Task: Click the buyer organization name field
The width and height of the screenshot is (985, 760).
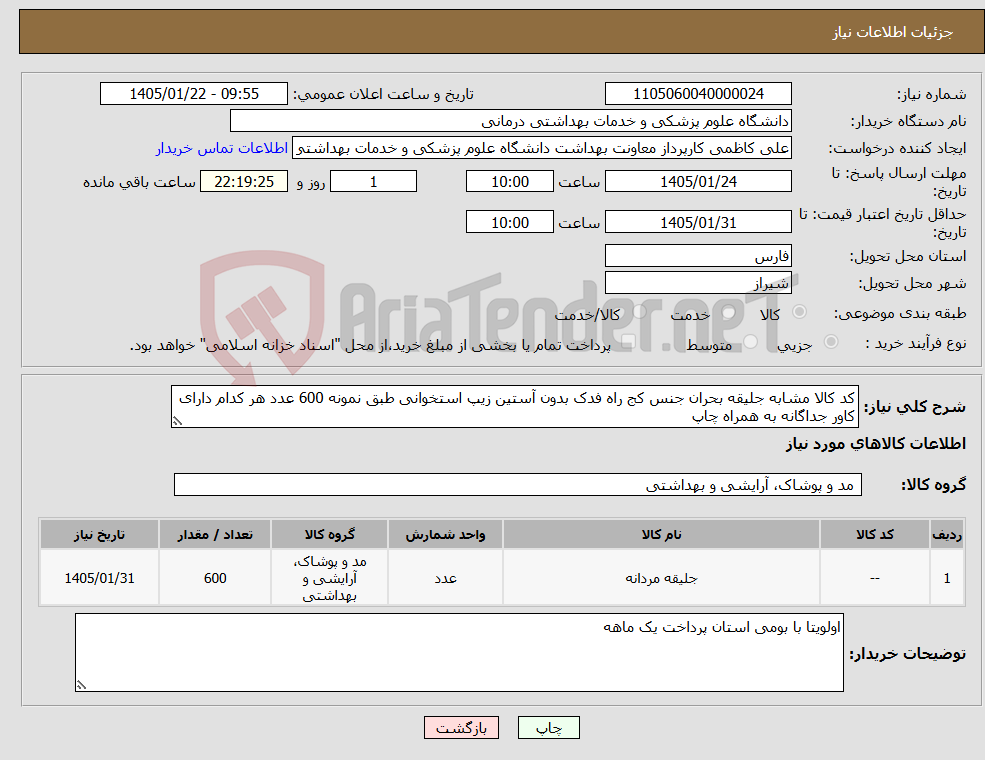Action: (511, 121)
